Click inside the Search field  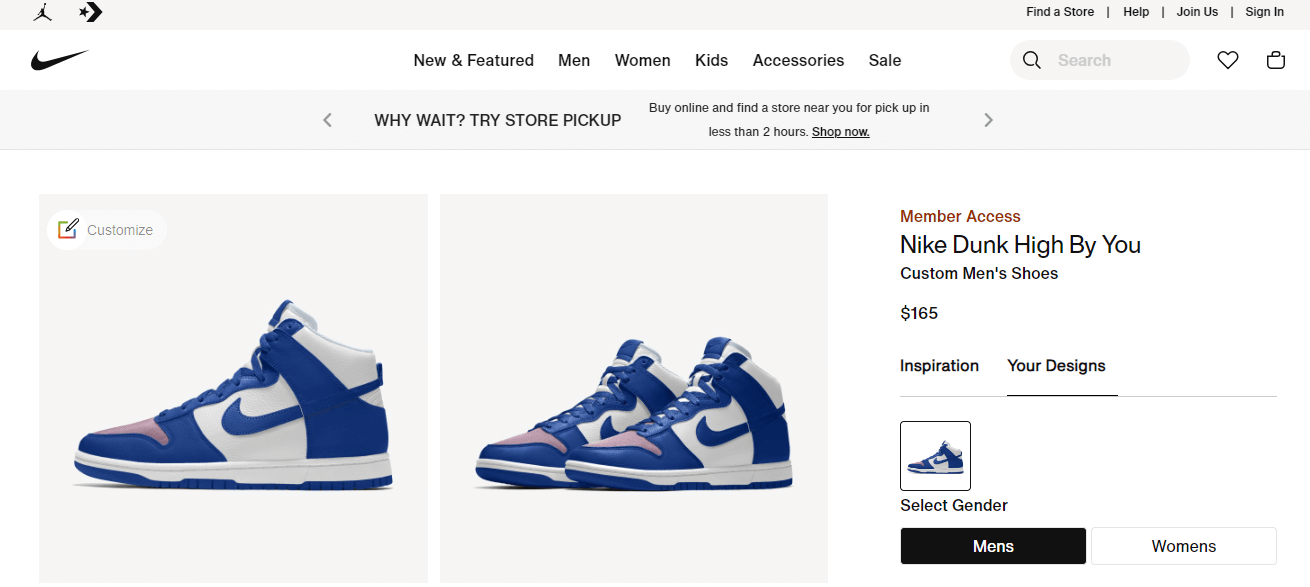(1100, 60)
